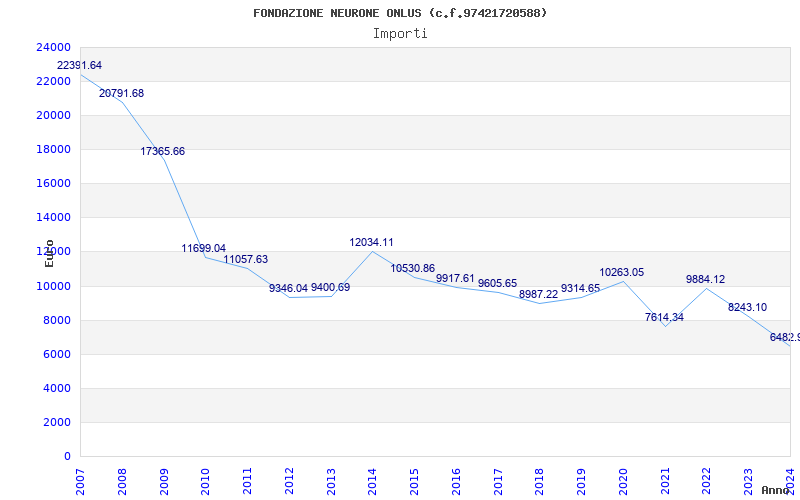Click x-axis year label 2015
The image size is (800, 500).
click(x=414, y=481)
